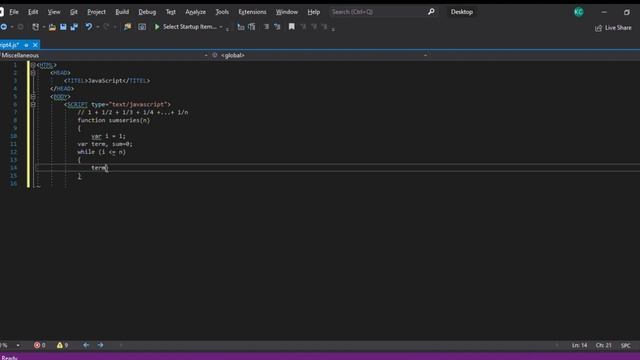Click the open file folder icon
Screen dimensions: 640x360
click(52, 27)
